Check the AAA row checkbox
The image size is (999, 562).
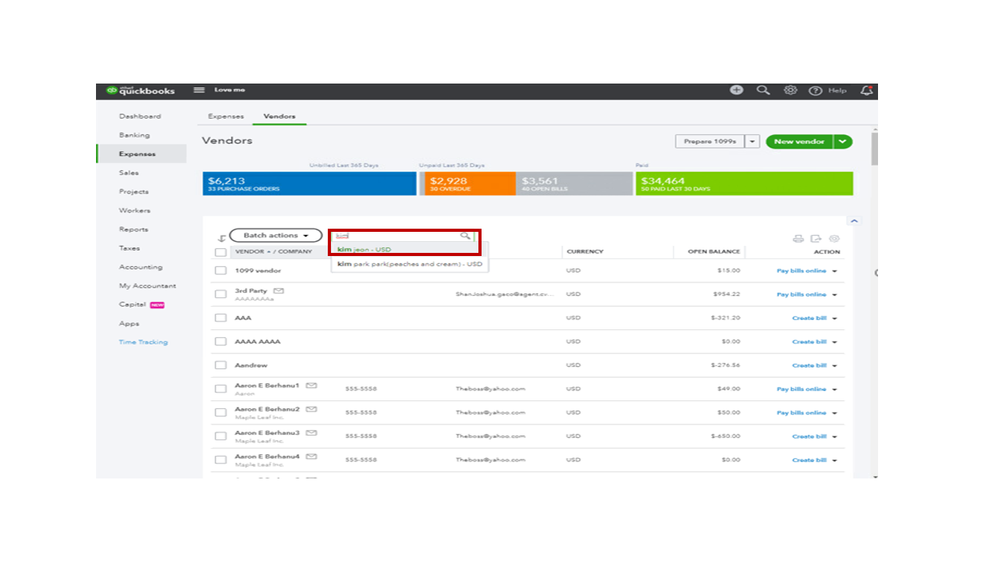point(220,318)
